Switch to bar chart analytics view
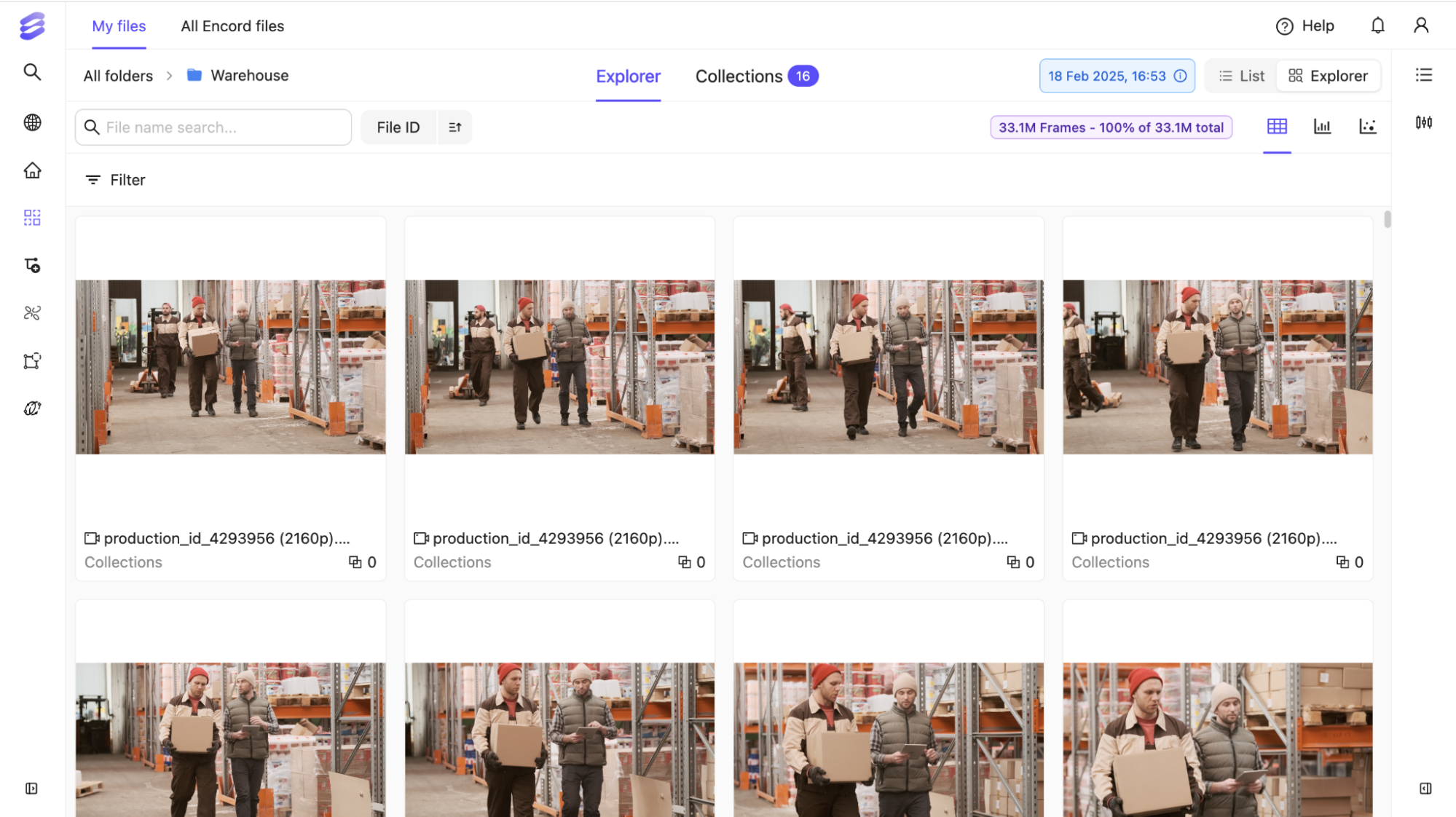1456x817 pixels. [1322, 127]
